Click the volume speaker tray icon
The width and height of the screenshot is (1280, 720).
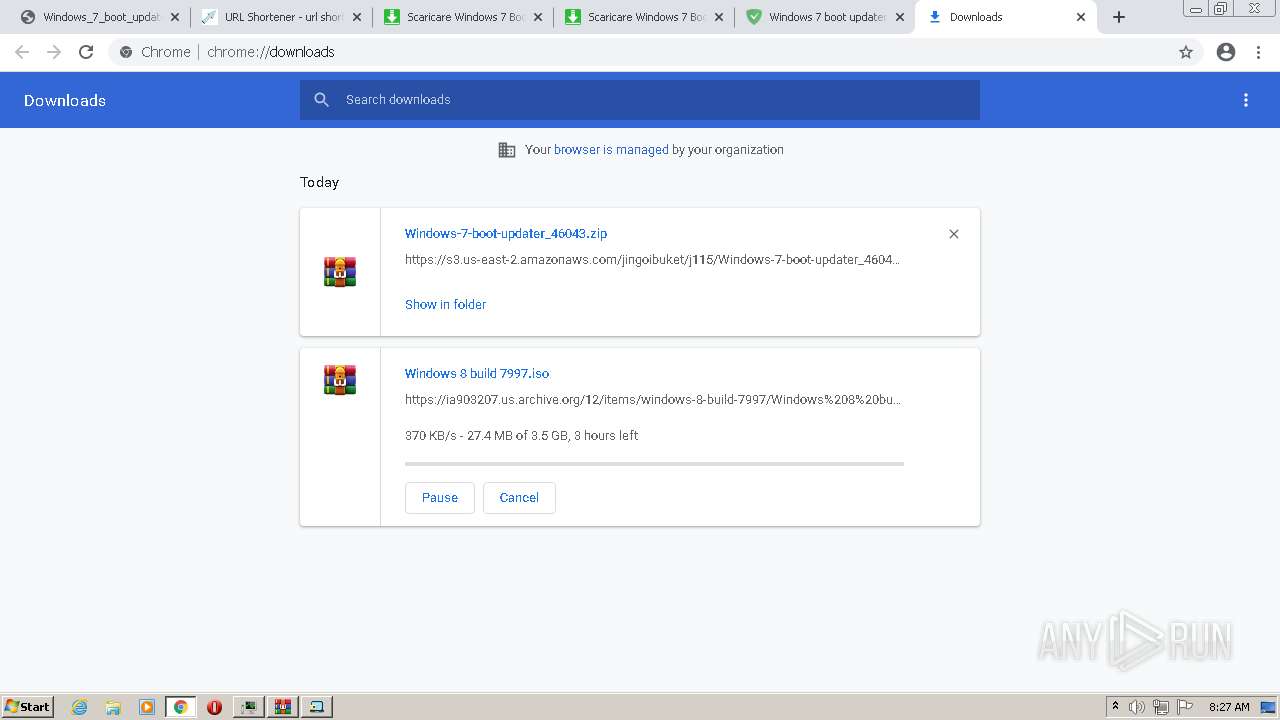pyautogui.click(x=1137, y=707)
